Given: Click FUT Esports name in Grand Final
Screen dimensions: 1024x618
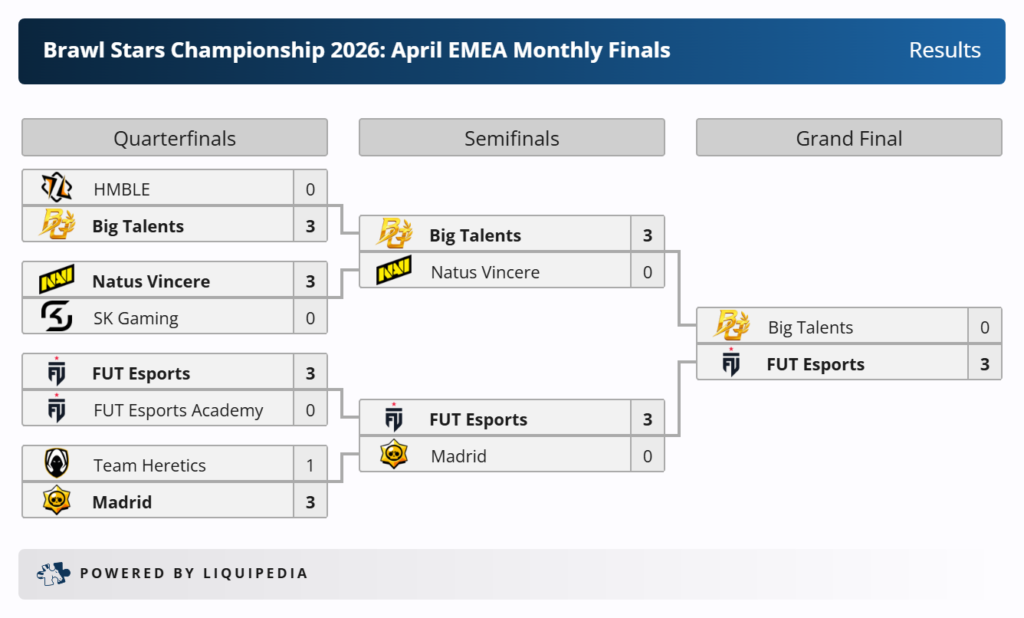Looking at the screenshot, I should (815, 364).
